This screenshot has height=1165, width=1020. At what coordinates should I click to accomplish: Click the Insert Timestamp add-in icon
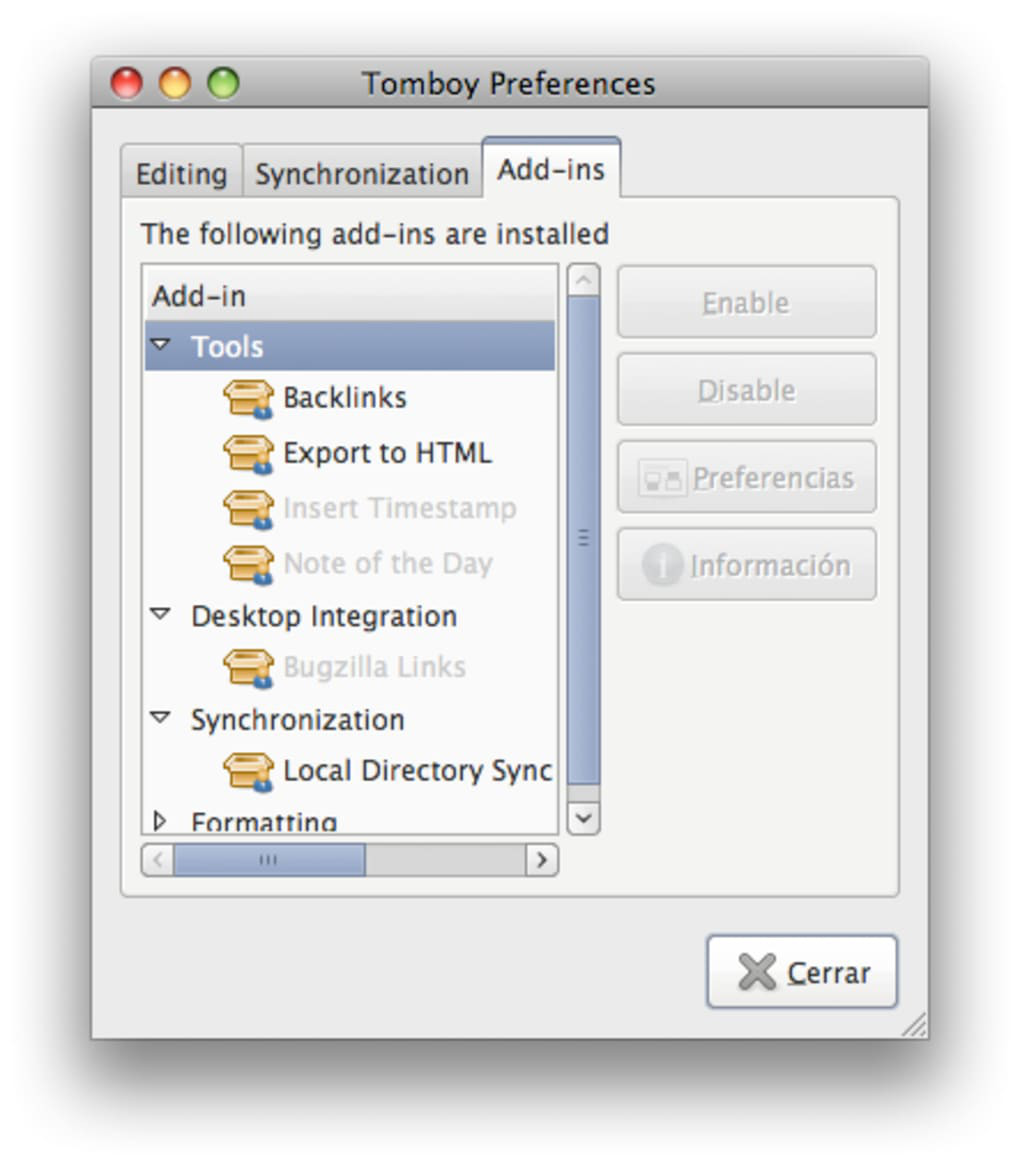[x=248, y=509]
